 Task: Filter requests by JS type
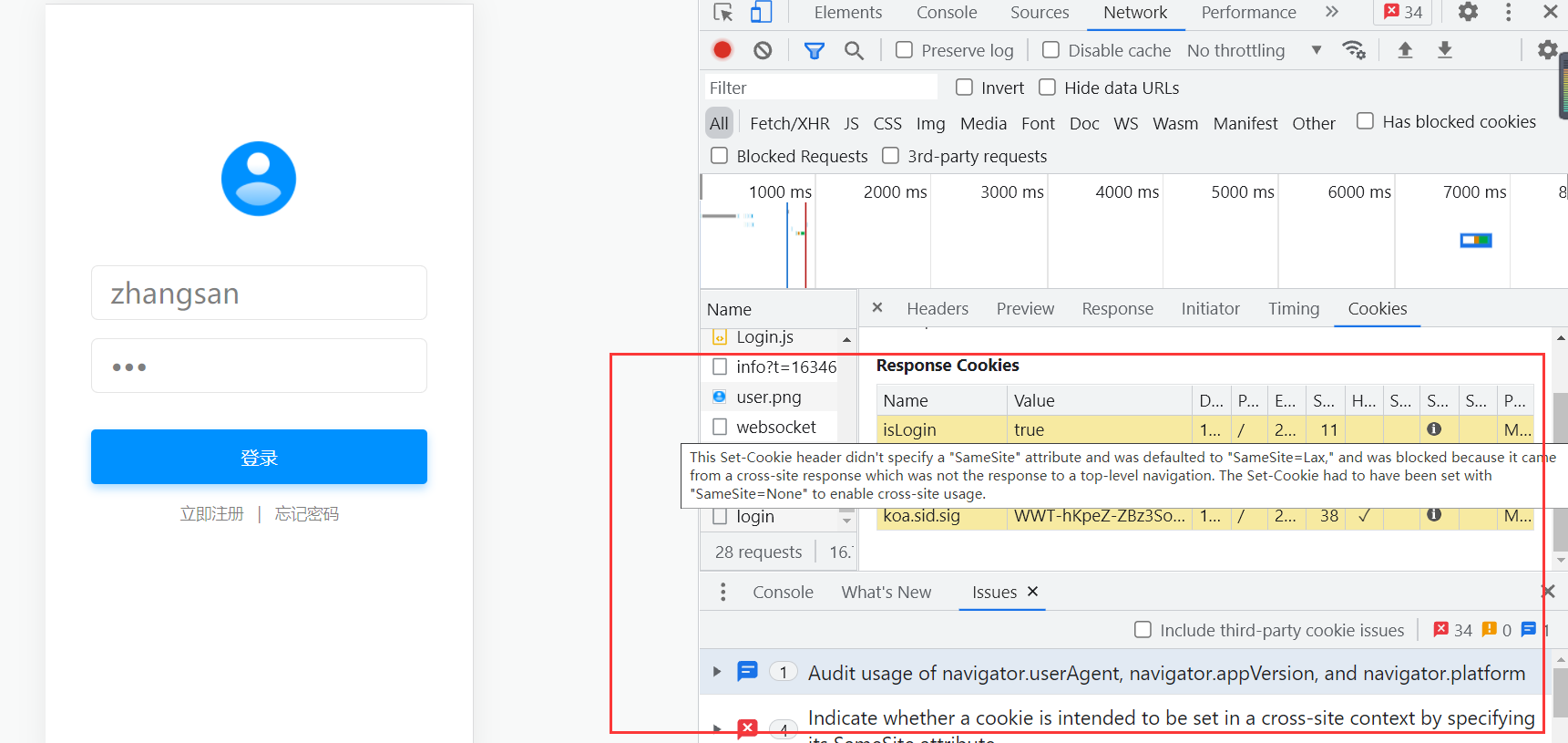pyautogui.click(x=851, y=123)
